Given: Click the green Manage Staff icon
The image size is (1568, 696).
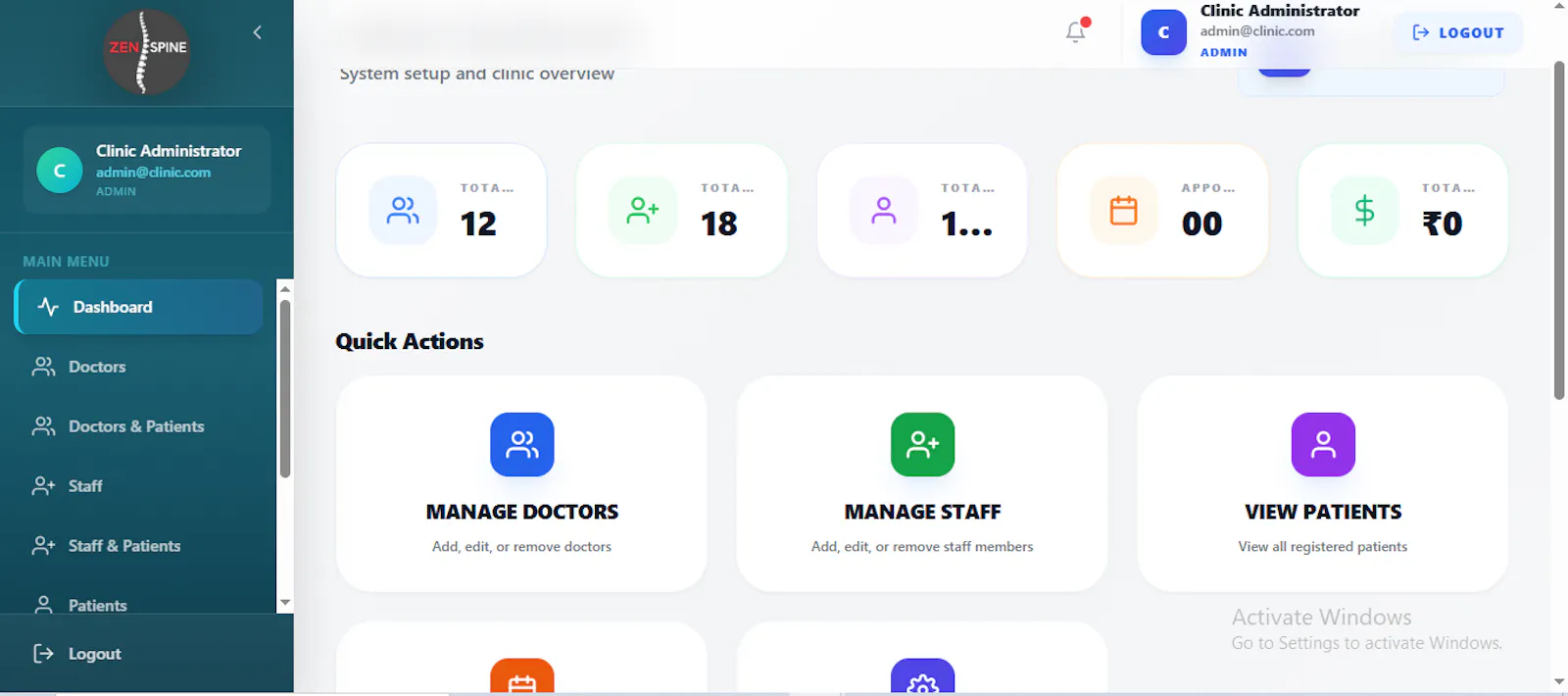Looking at the screenshot, I should pyautogui.click(x=922, y=444).
